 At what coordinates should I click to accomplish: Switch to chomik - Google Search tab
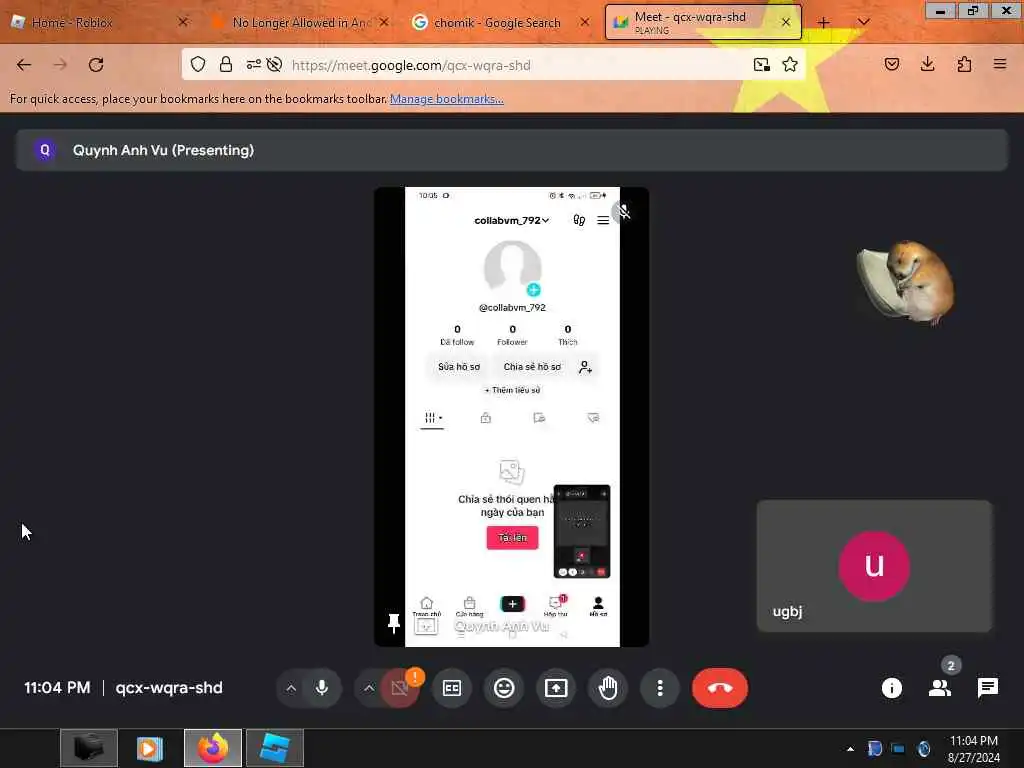[498, 22]
